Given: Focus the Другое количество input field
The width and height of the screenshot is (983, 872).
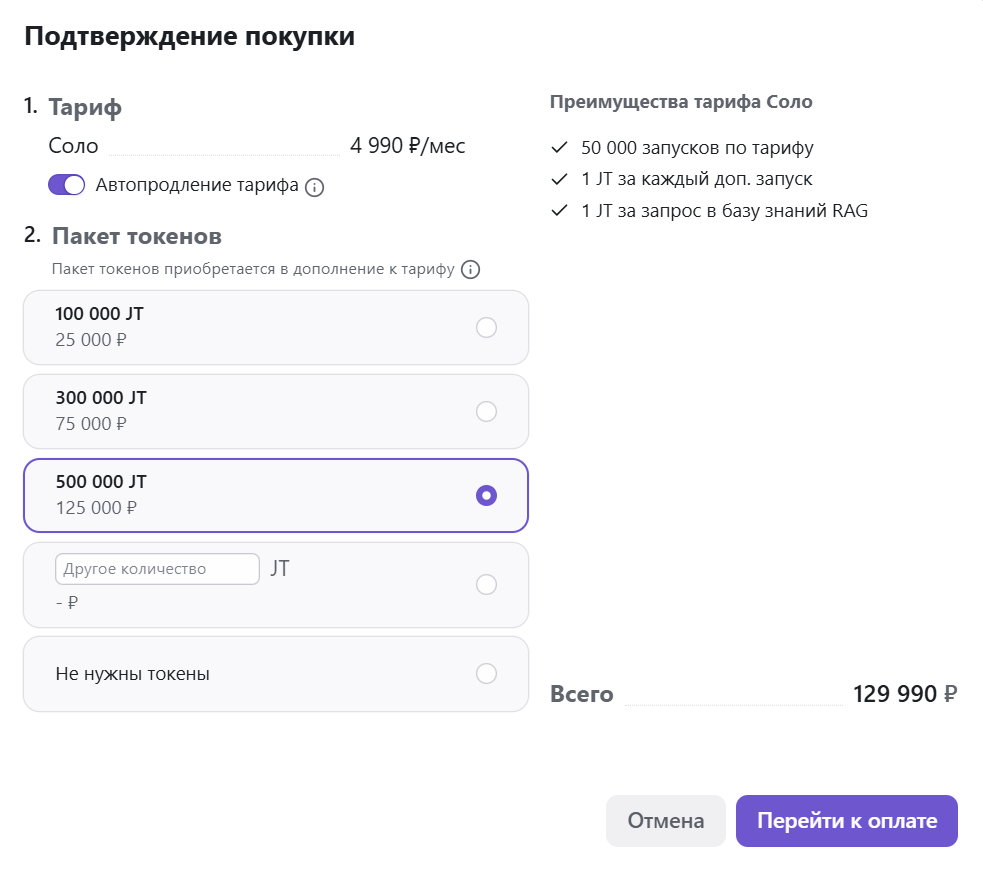Looking at the screenshot, I should click(157, 569).
